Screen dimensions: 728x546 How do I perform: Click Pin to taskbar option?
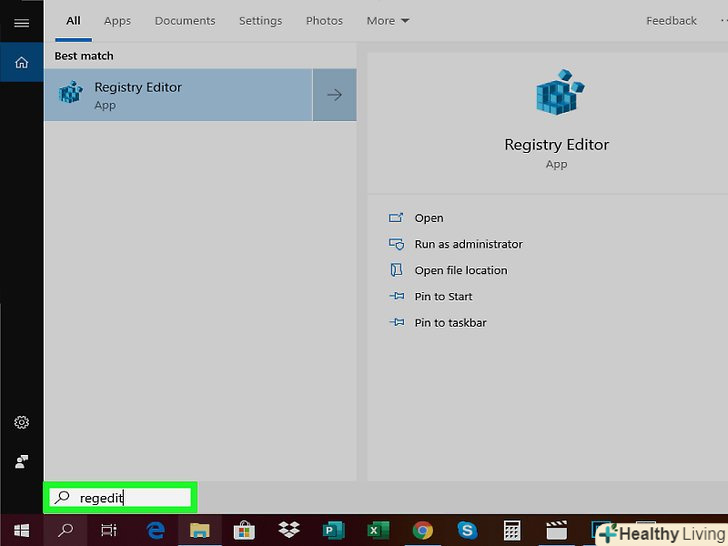click(x=450, y=323)
